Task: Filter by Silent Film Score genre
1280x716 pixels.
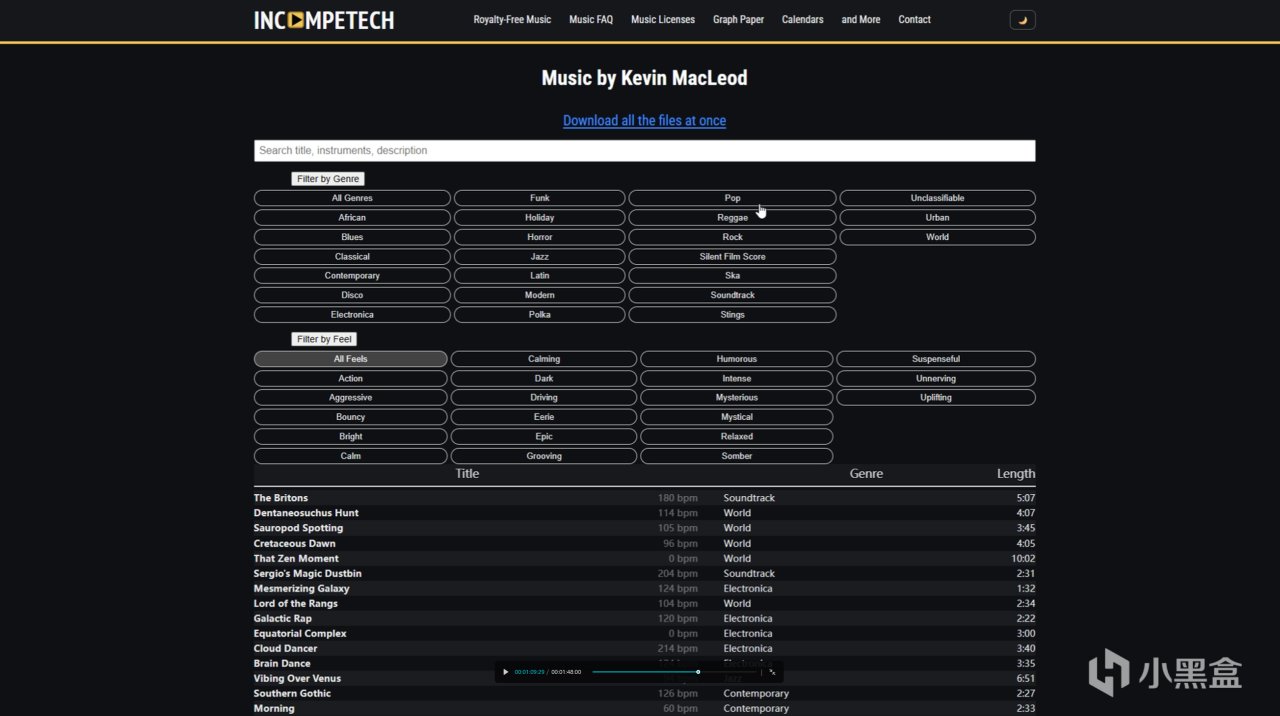Action: pyautogui.click(x=732, y=257)
